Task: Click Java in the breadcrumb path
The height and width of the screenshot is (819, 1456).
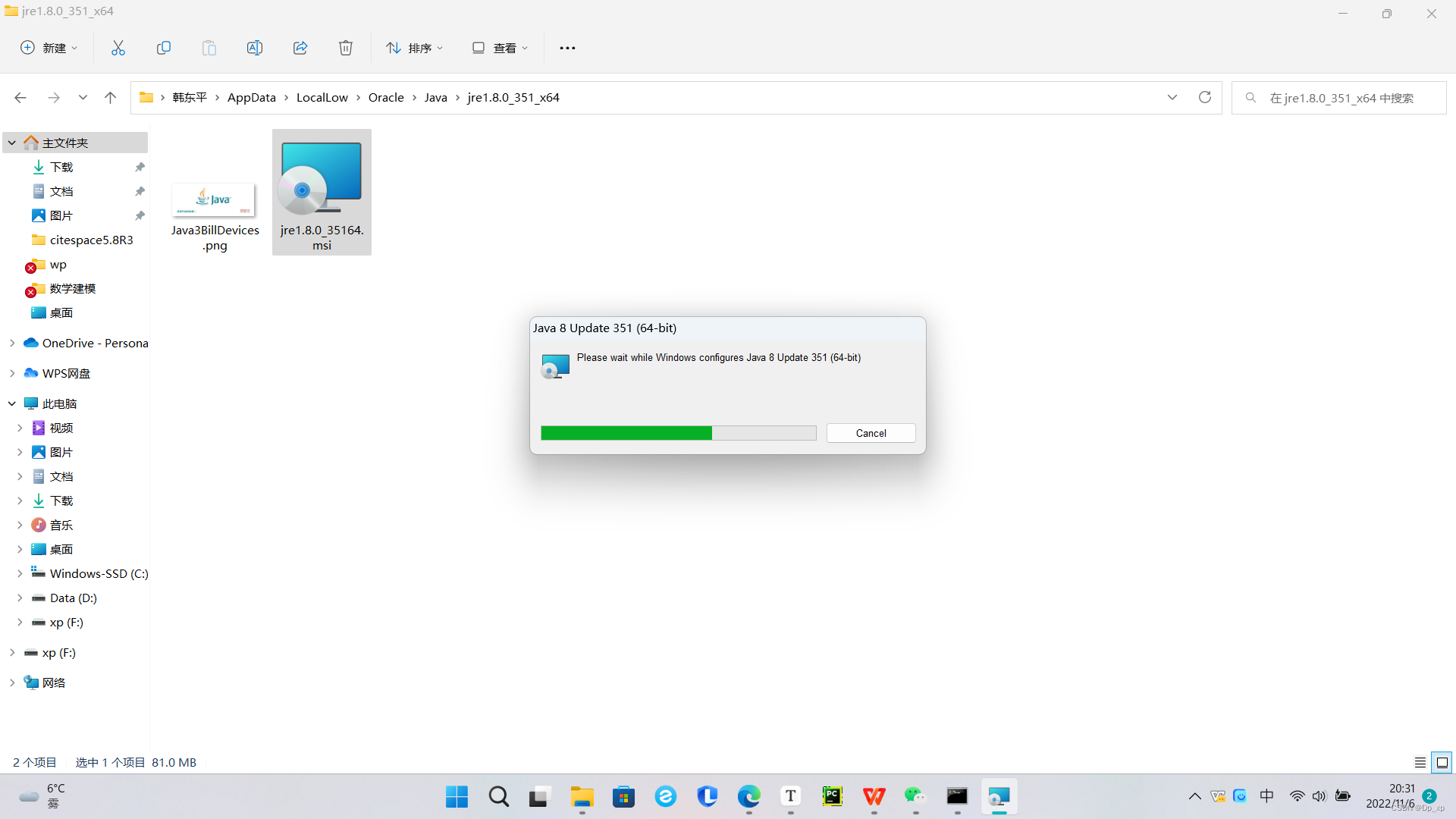Action: pos(436,98)
